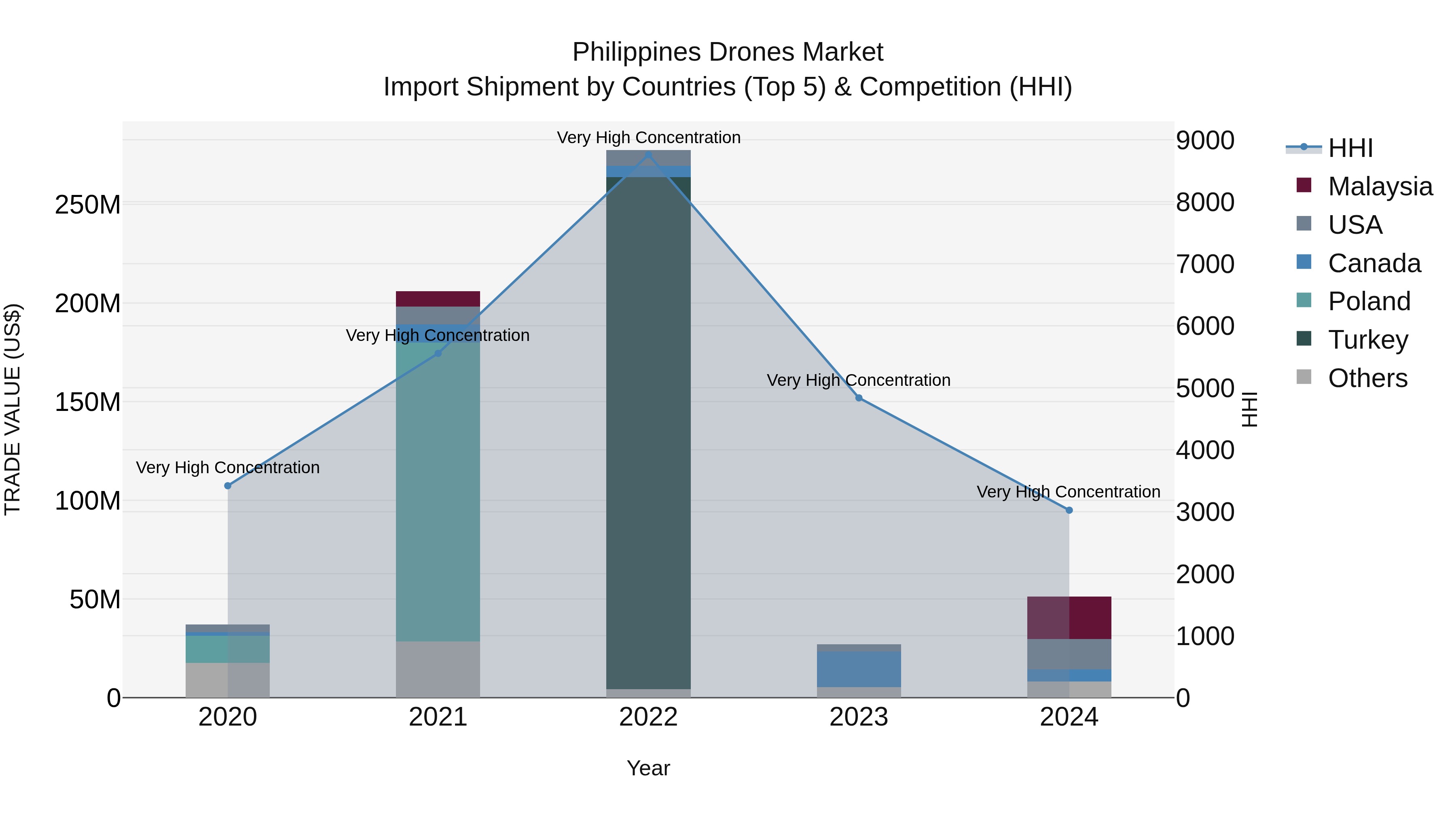Click the Canada segment of the 2023 bar

point(859,669)
